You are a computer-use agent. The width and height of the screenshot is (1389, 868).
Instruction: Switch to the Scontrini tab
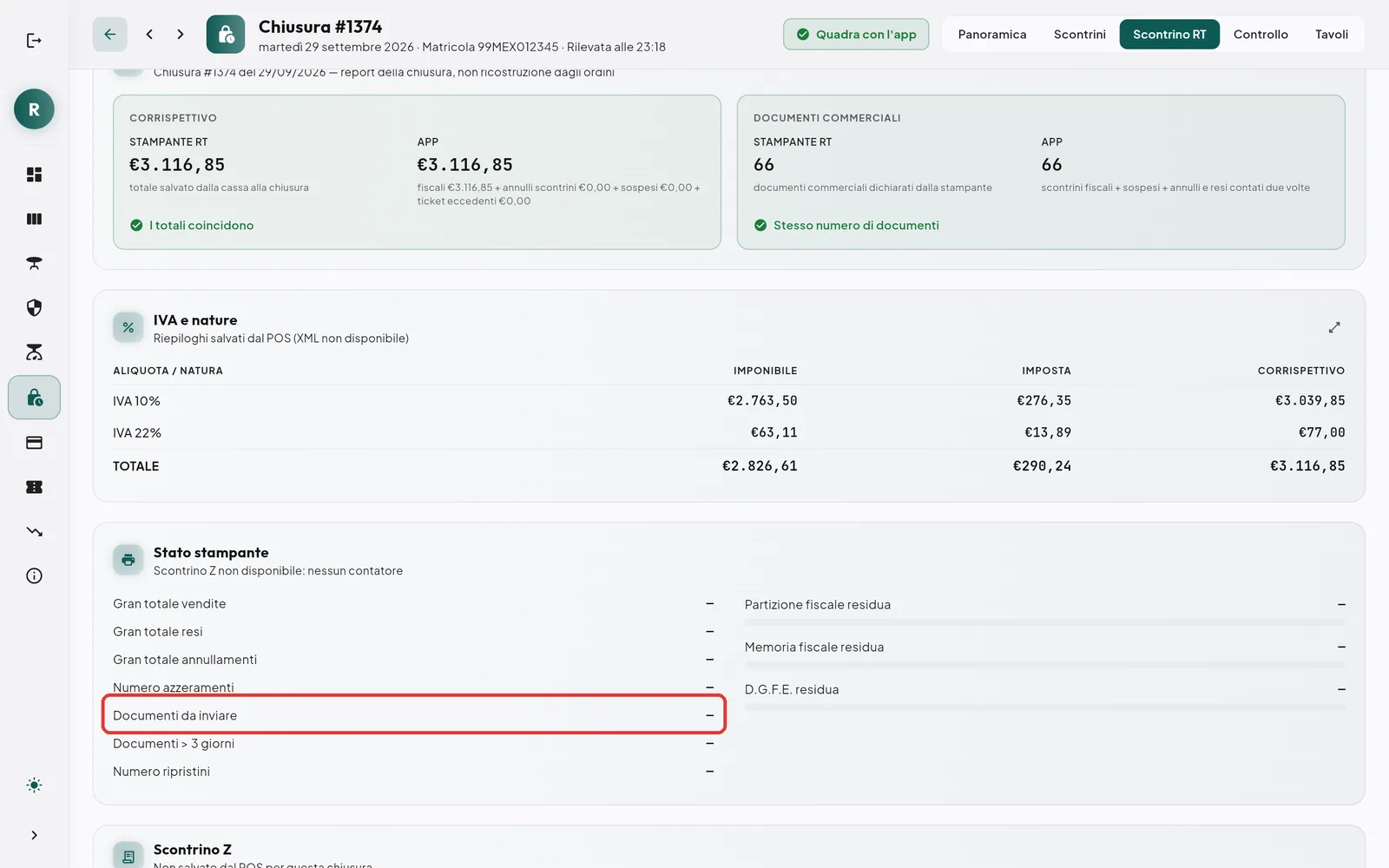tap(1080, 35)
